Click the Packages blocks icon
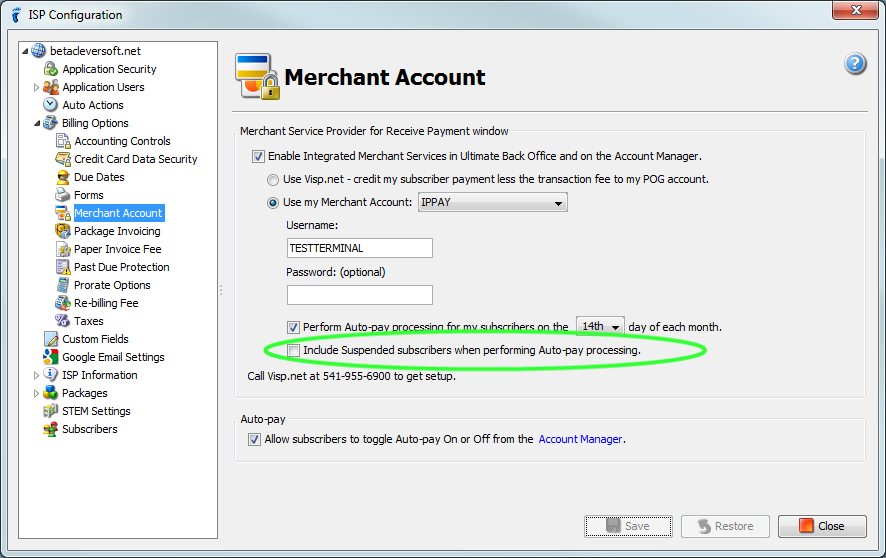The width and height of the screenshot is (886, 558). tap(51, 393)
